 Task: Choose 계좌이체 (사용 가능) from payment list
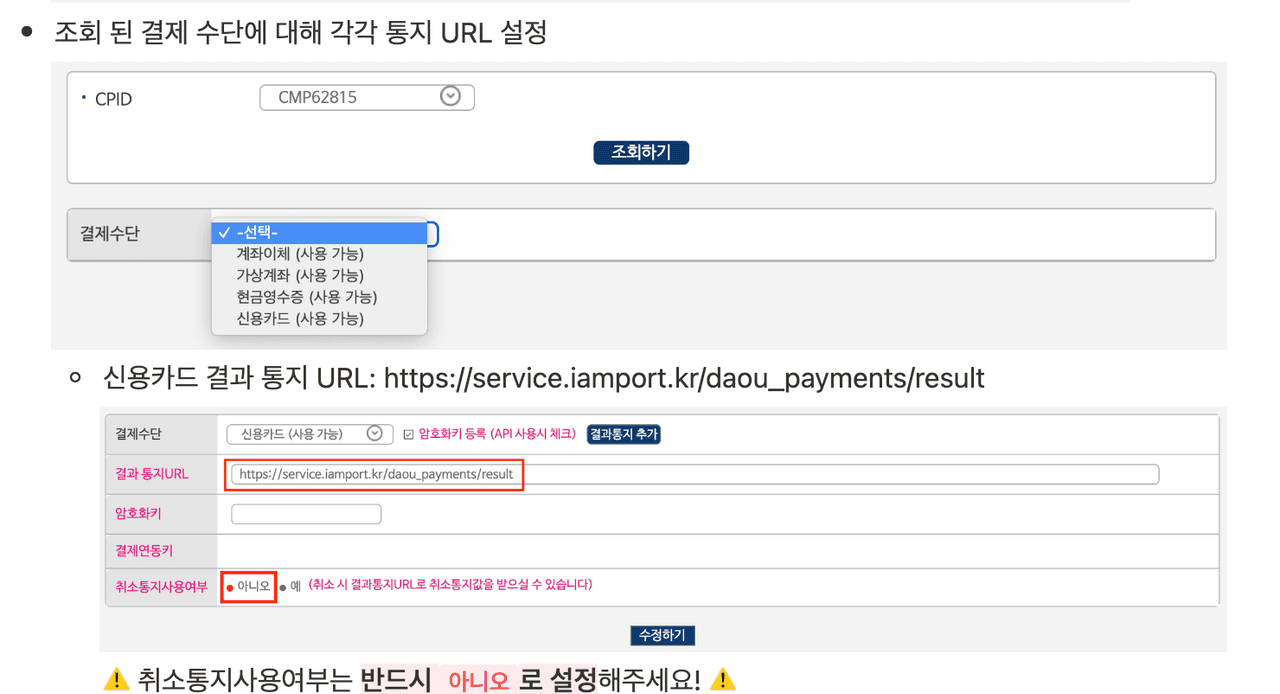[x=299, y=254]
